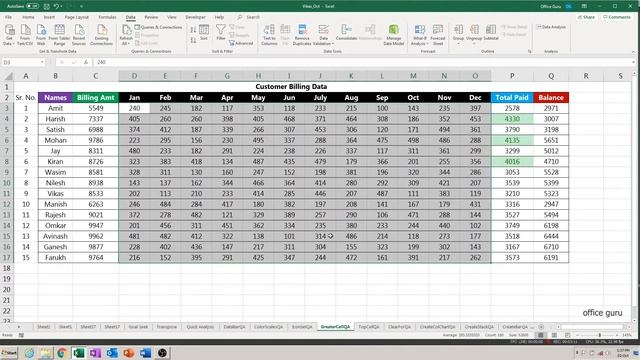This screenshot has height=360, width=640.
Task: Click the formula bar showing 240
Action: (x=363, y=62)
